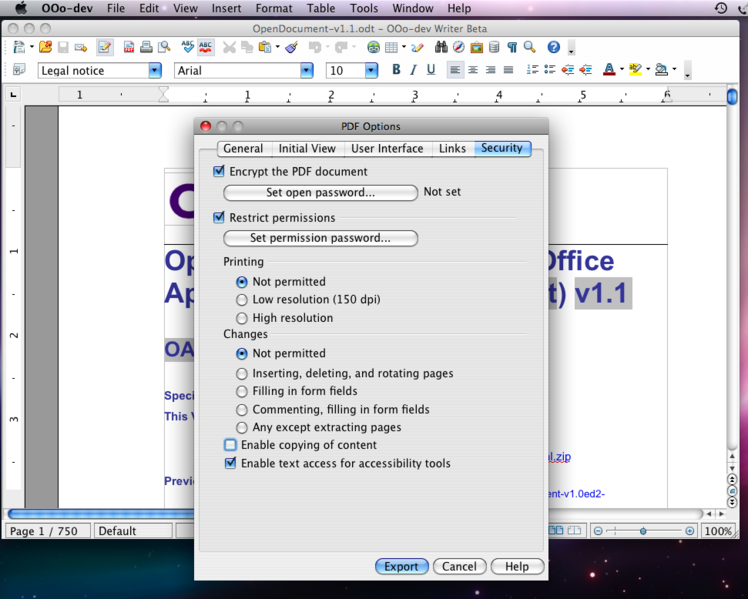Click the Justified alignment icon

click(508, 70)
